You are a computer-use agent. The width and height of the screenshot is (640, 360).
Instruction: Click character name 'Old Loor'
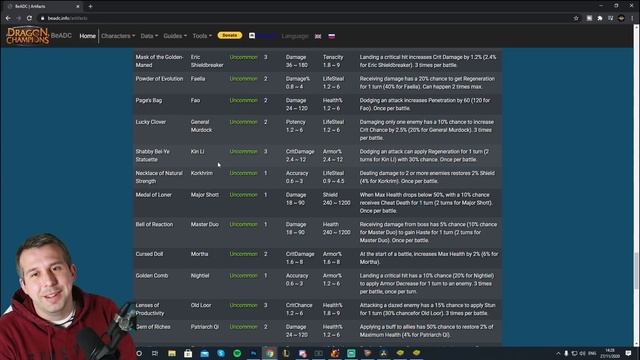[201, 305]
